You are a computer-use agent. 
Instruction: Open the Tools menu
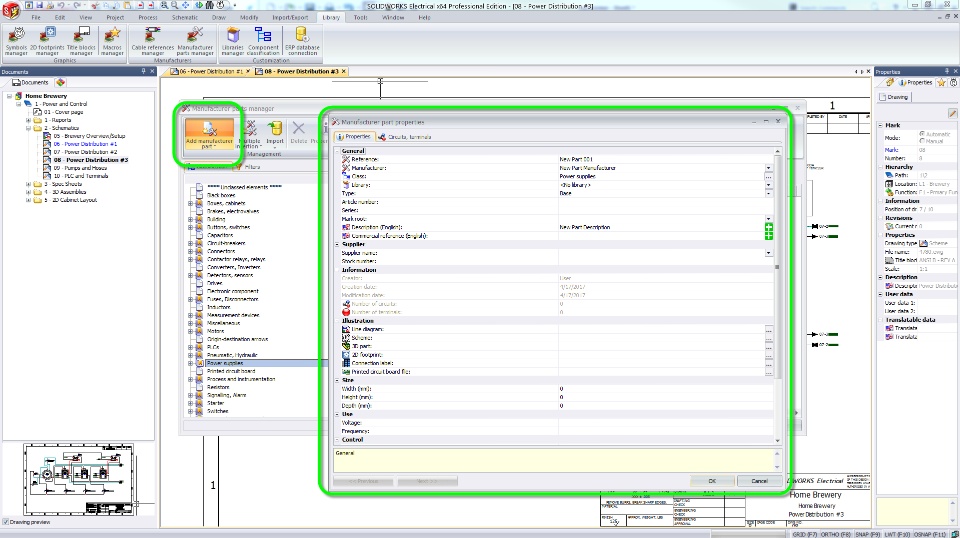tap(361, 18)
